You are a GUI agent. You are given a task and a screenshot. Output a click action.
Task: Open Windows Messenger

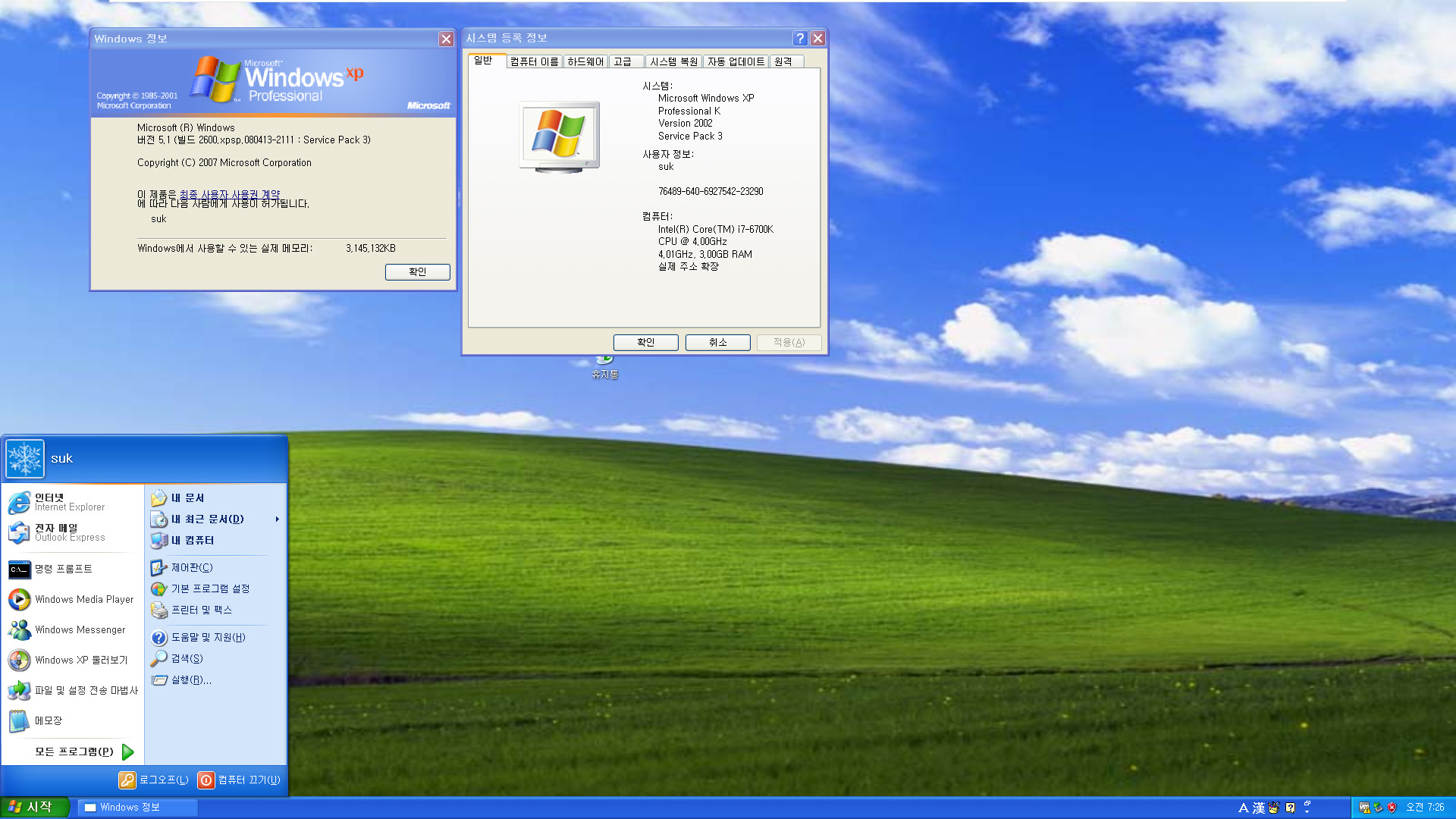pyautogui.click(x=73, y=629)
